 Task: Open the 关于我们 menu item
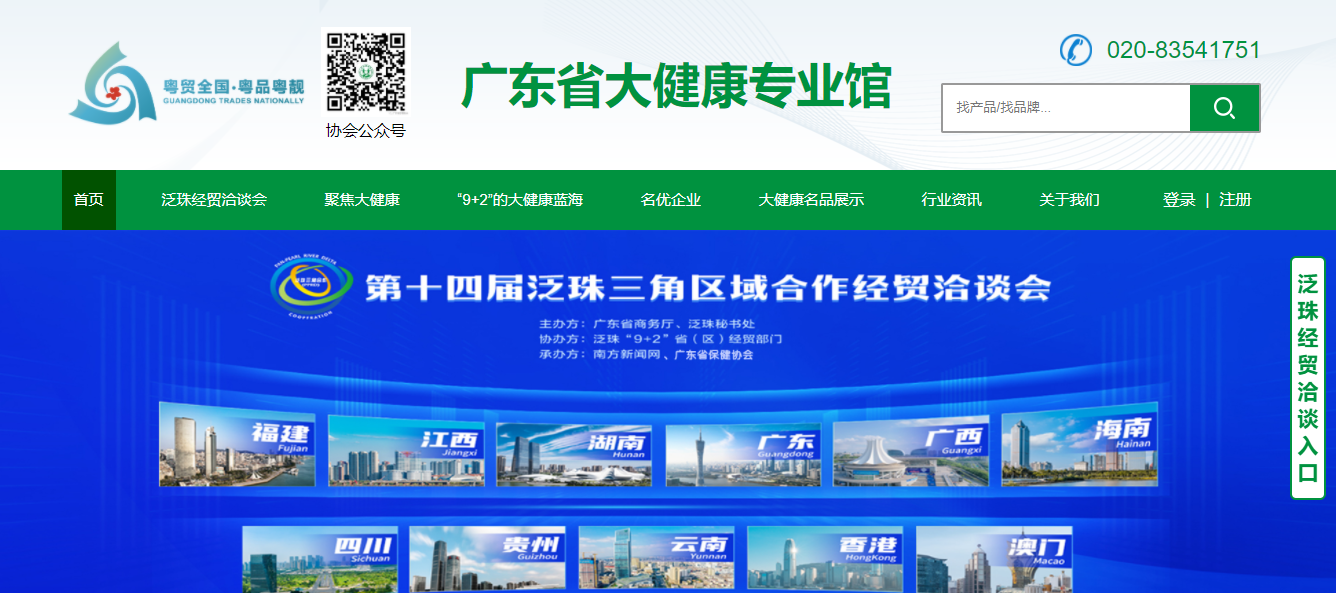coord(1069,200)
